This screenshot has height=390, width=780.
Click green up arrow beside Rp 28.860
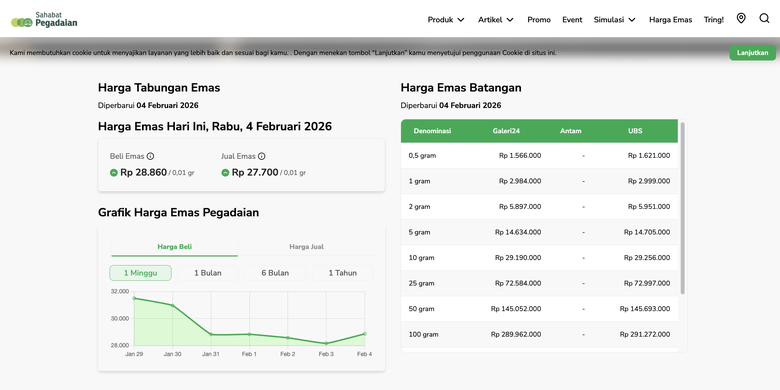[x=114, y=173]
